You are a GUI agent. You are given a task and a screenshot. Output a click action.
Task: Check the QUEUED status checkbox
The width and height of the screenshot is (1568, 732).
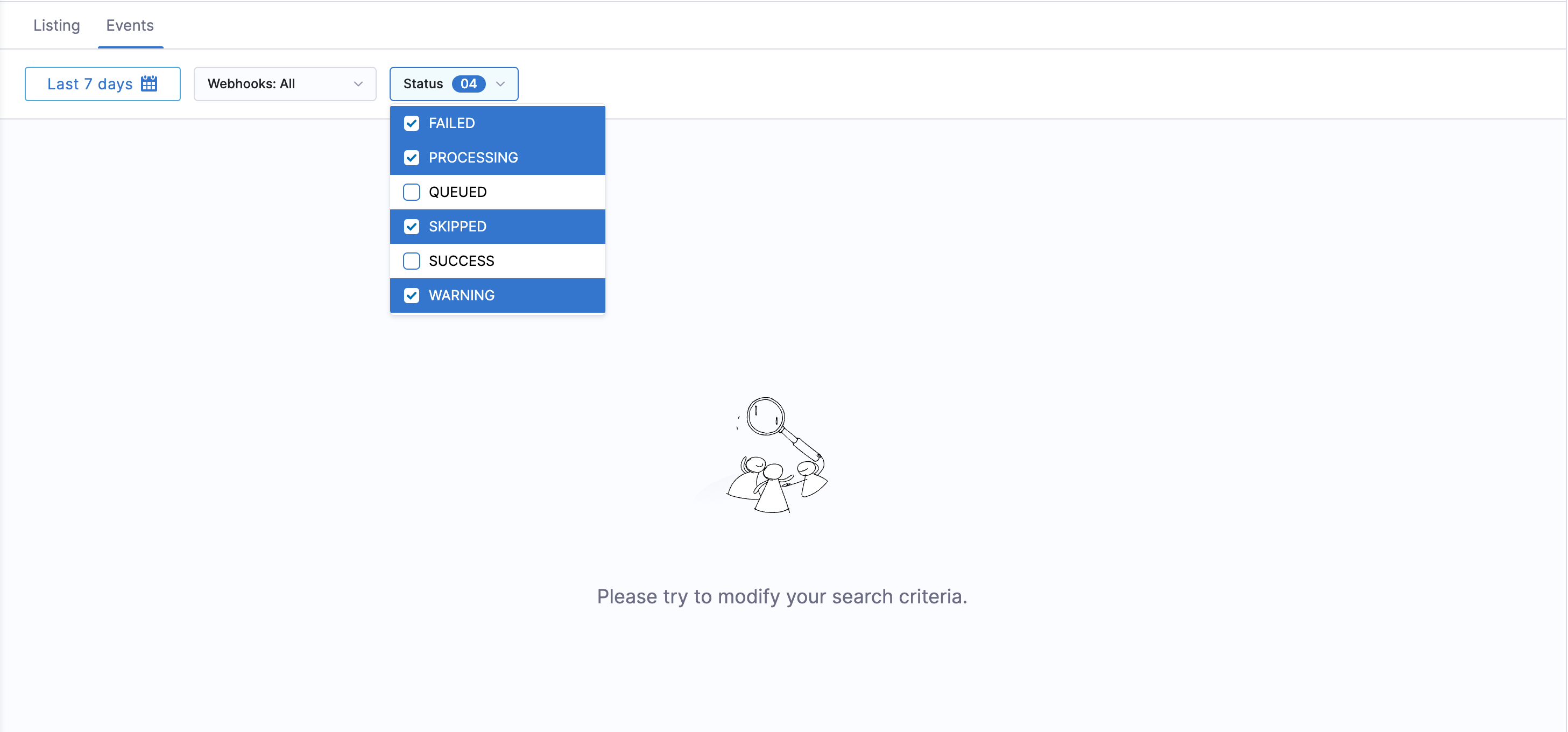(412, 192)
